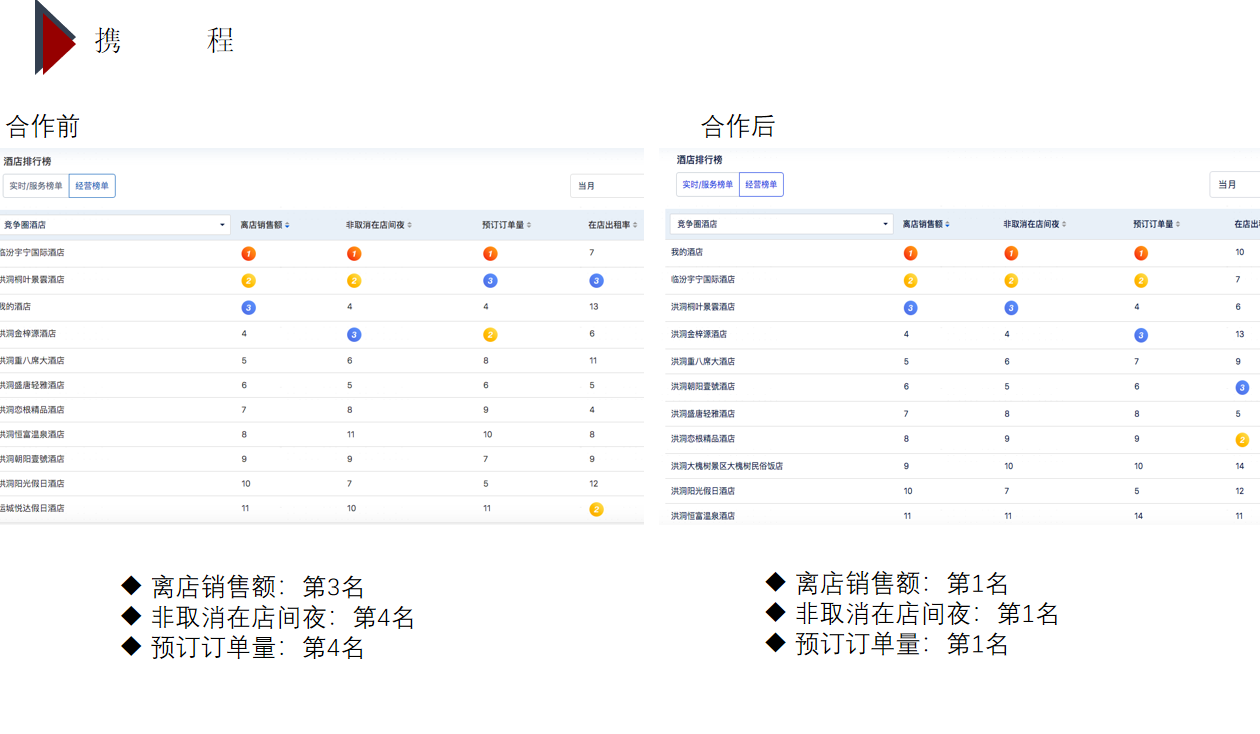Select 经营榜单 tab in 合作后 panel
The image size is (1260, 734).
point(761,184)
